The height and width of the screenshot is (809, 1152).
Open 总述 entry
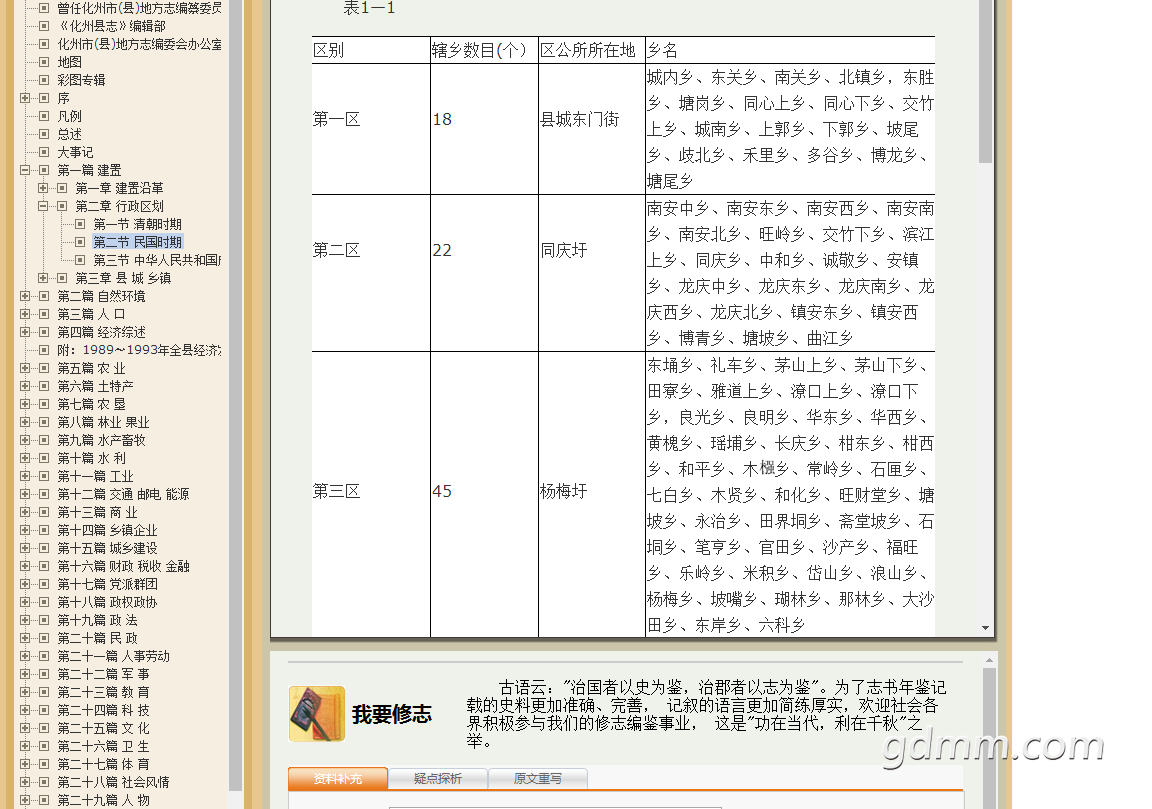click(70, 134)
